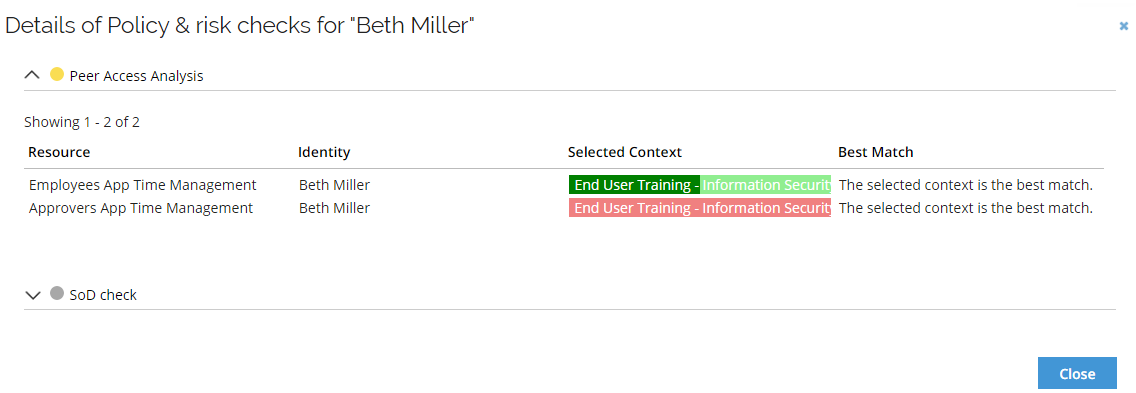Select the Approvers App Time Management row
The height and width of the screenshot is (393, 1136).
coord(564,208)
